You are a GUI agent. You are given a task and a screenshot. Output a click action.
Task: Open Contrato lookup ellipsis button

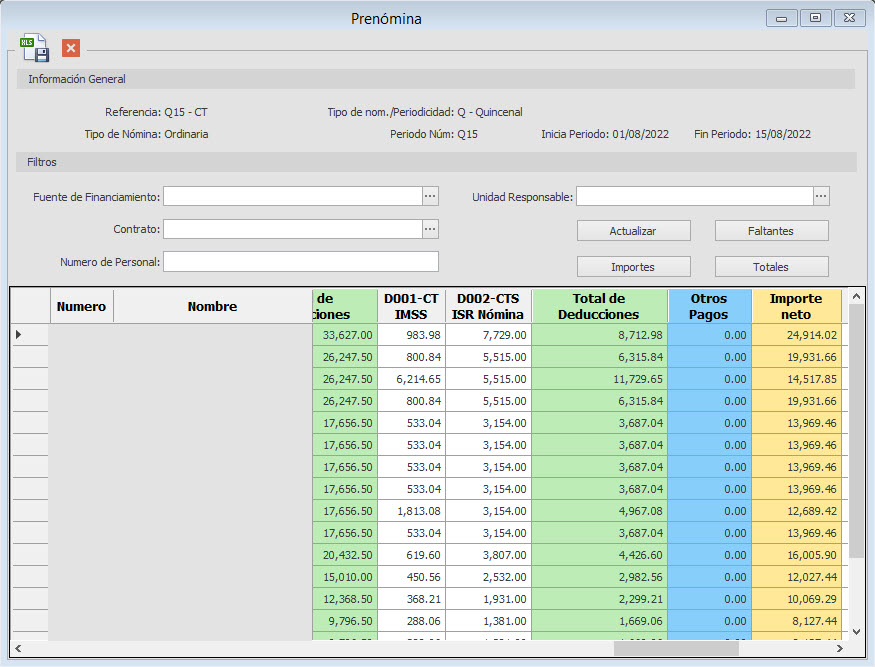(x=430, y=229)
